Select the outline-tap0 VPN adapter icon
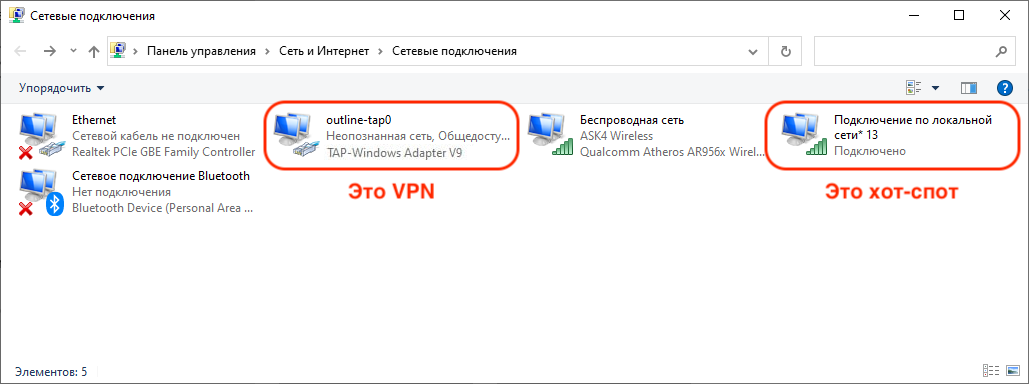This screenshot has height=384, width=1029. click(295, 137)
